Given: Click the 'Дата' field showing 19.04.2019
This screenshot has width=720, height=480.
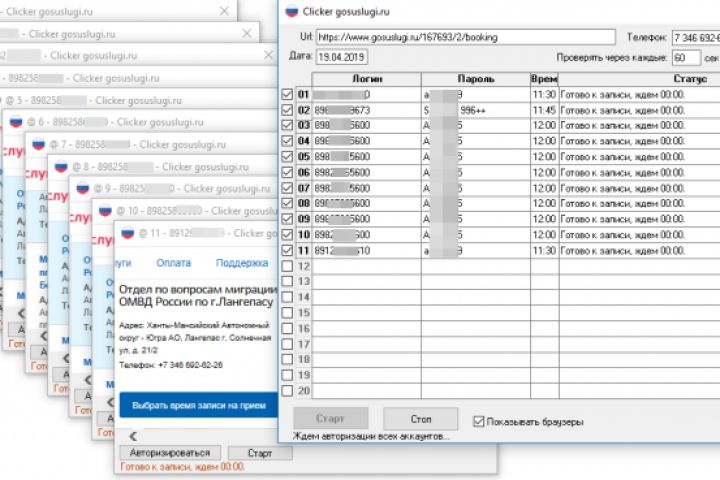Looking at the screenshot, I should pyautogui.click(x=342, y=57).
